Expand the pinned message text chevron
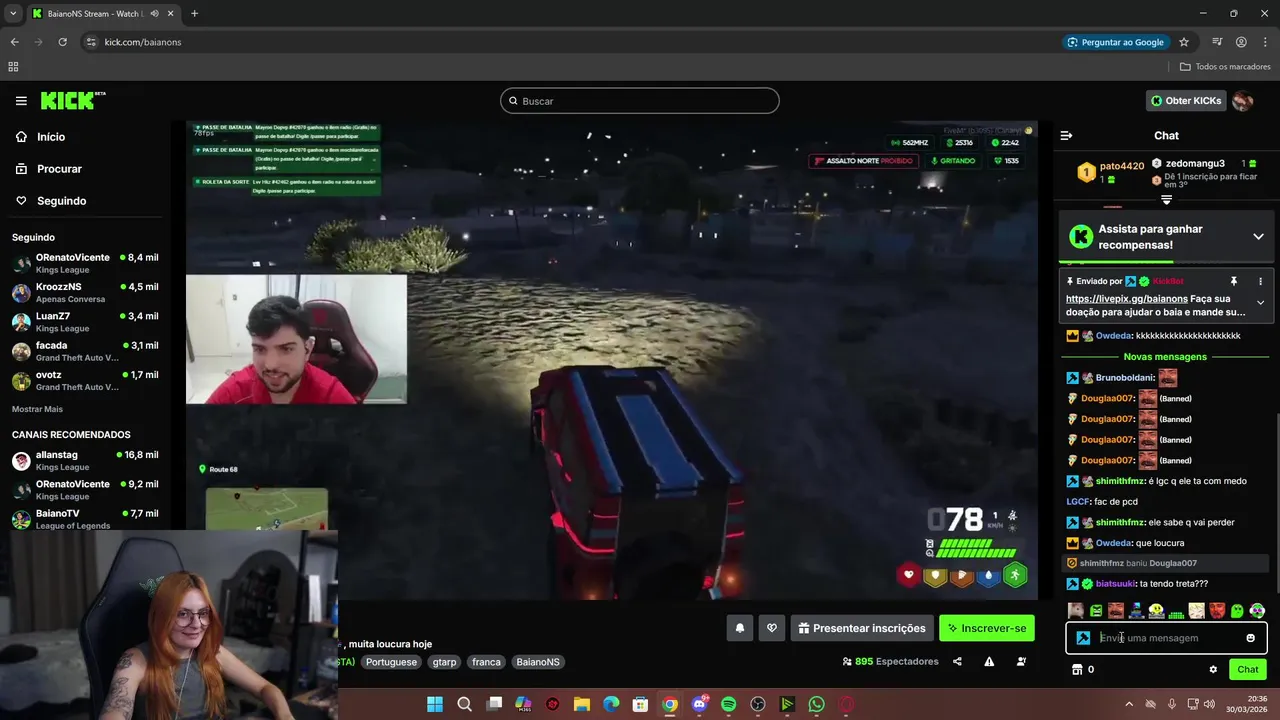This screenshot has height=720, width=1280. (x=1260, y=302)
